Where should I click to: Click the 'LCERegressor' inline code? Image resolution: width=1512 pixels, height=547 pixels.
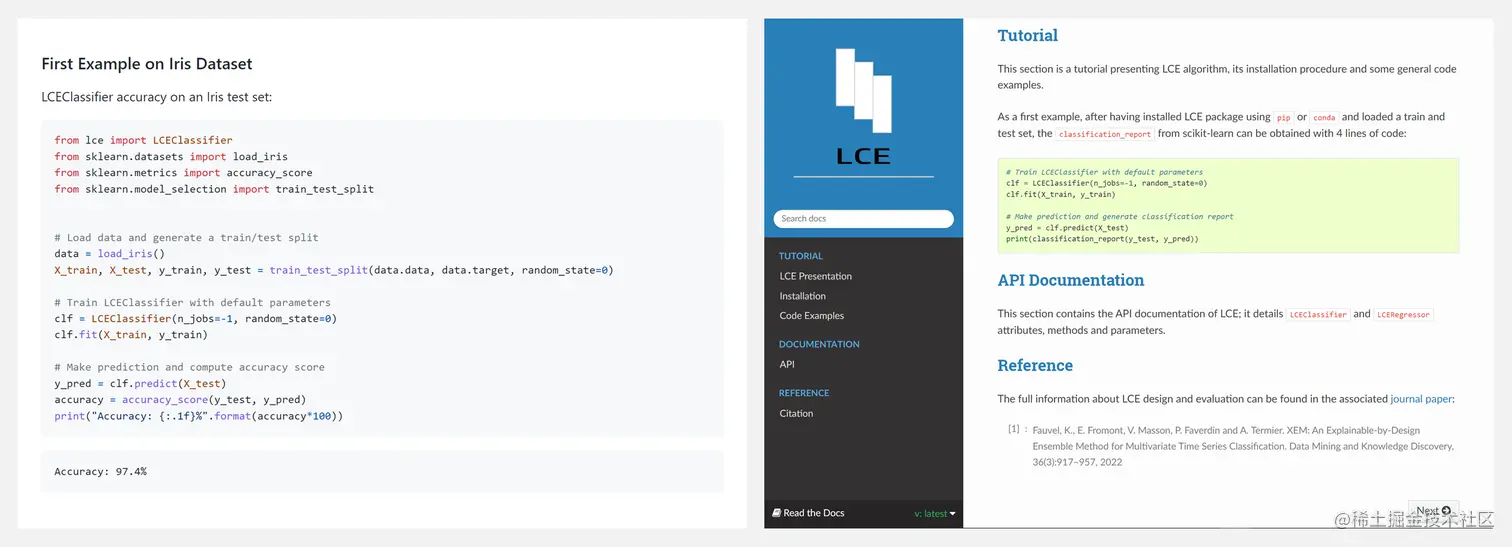click(x=1404, y=314)
